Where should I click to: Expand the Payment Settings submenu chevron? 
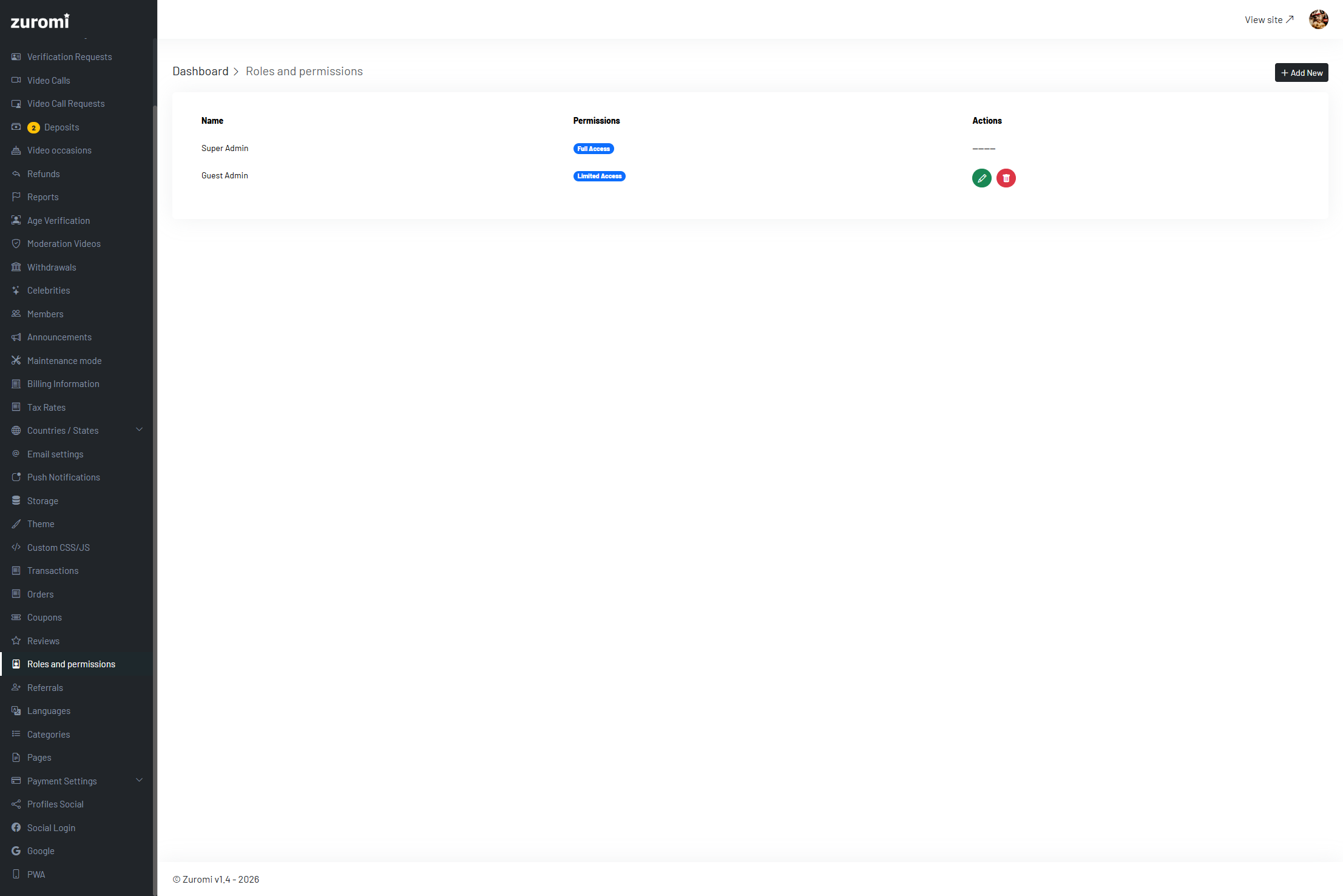(140, 780)
